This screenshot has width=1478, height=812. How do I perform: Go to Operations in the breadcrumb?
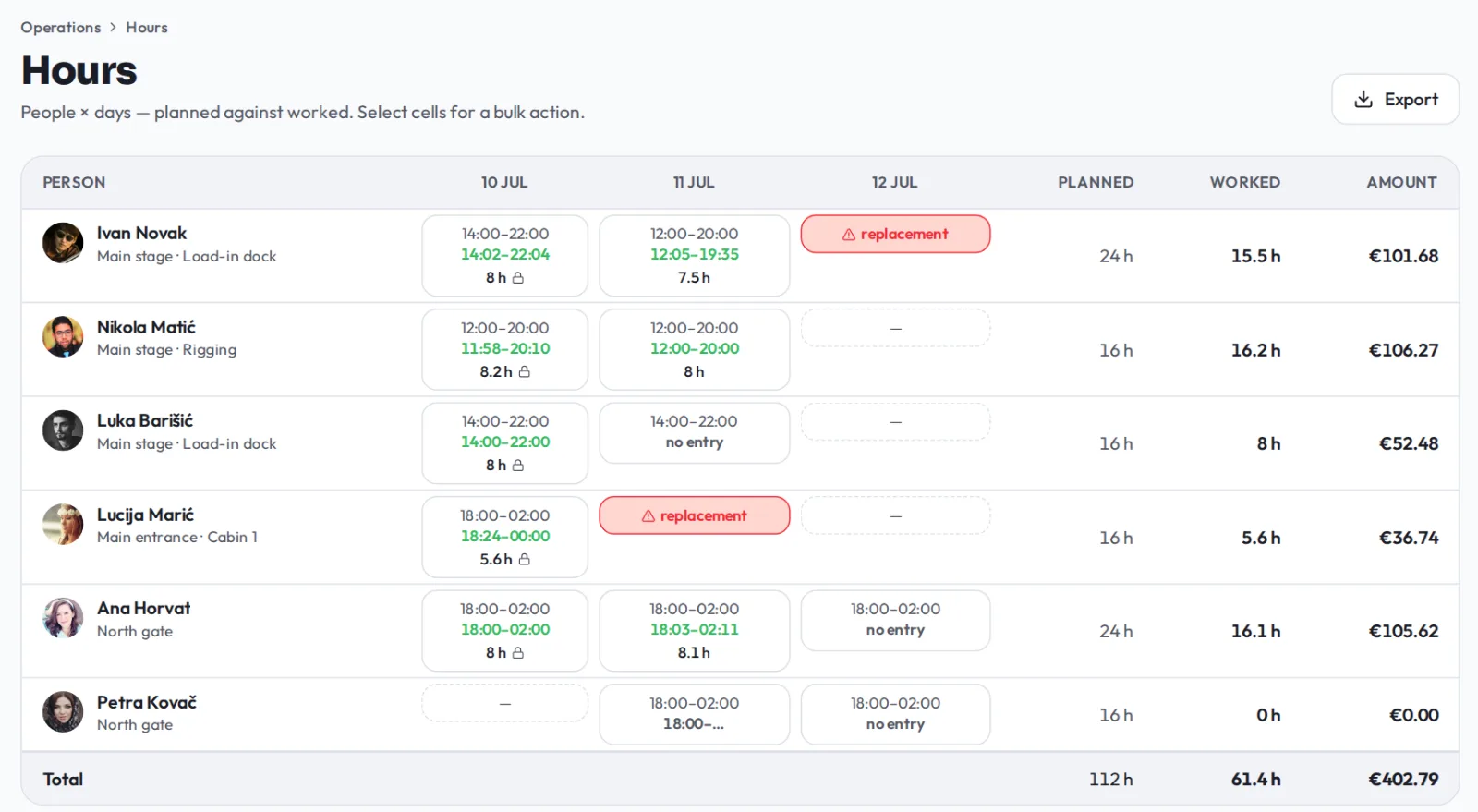click(x=61, y=28)
